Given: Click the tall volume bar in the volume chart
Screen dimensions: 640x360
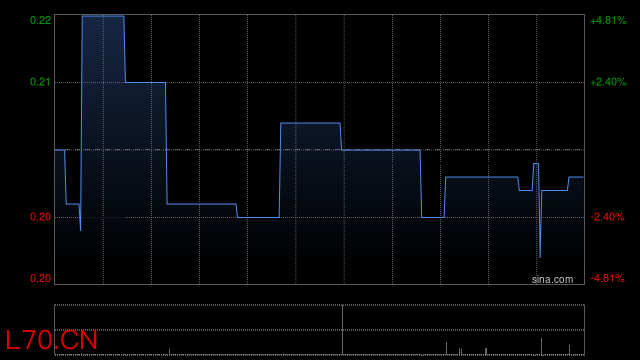Looking at the screenshot, I should (342, 330).
